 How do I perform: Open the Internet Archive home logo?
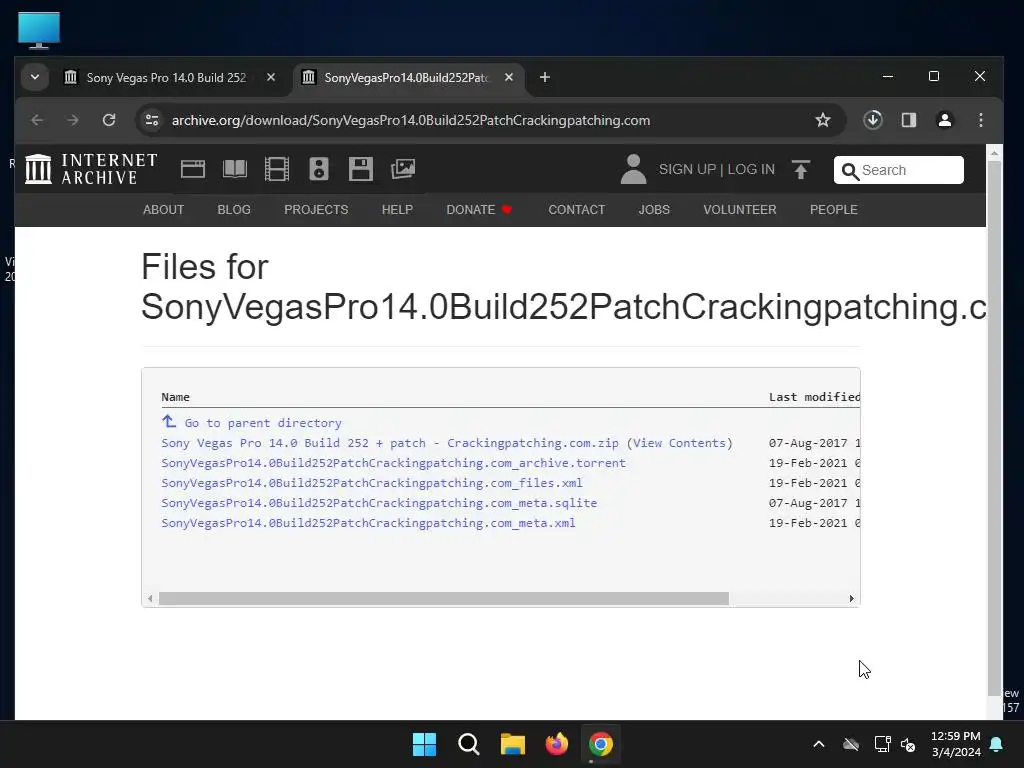(x=91, y=169)
